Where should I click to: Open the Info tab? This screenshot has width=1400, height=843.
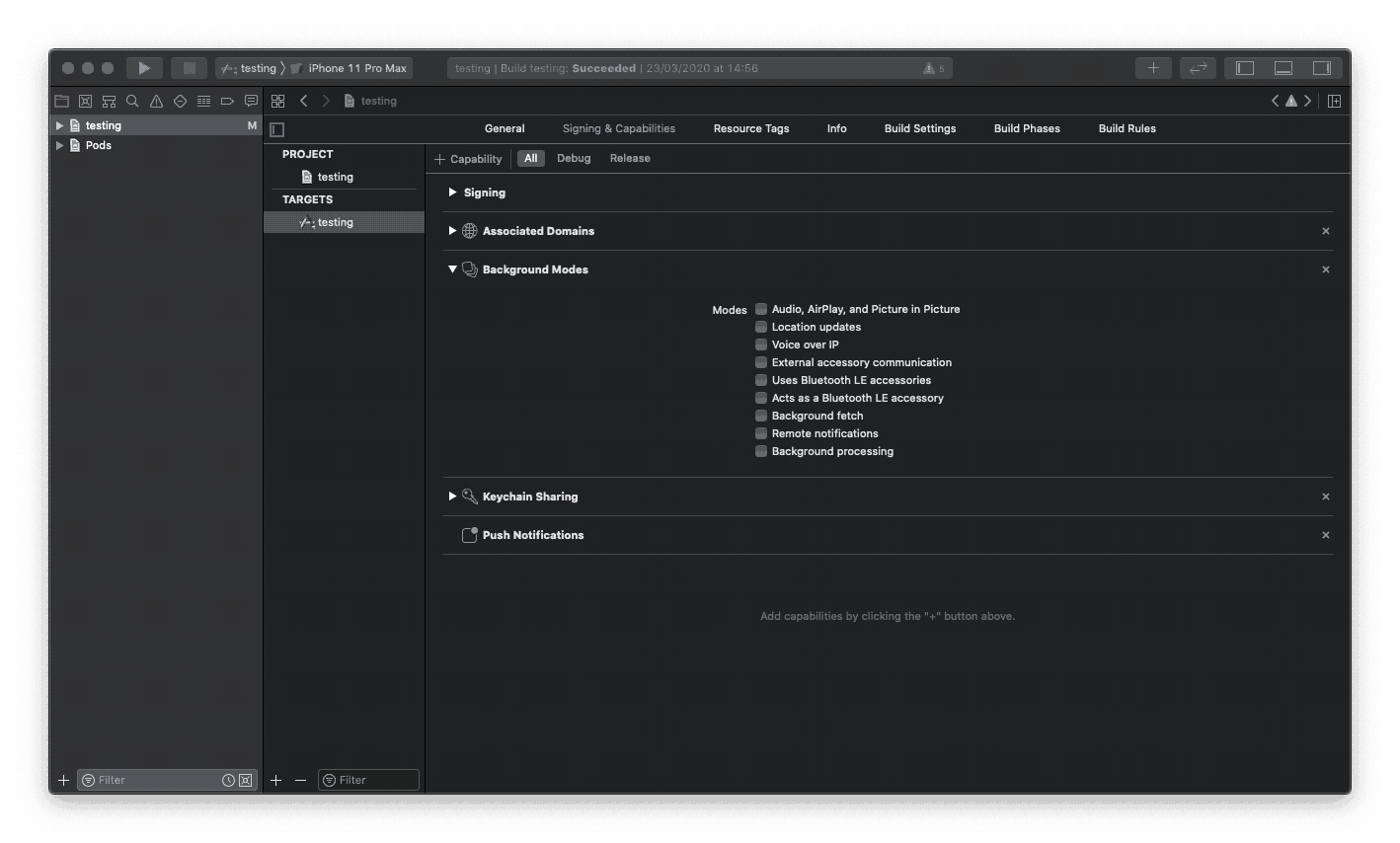[x=837, y=128]
